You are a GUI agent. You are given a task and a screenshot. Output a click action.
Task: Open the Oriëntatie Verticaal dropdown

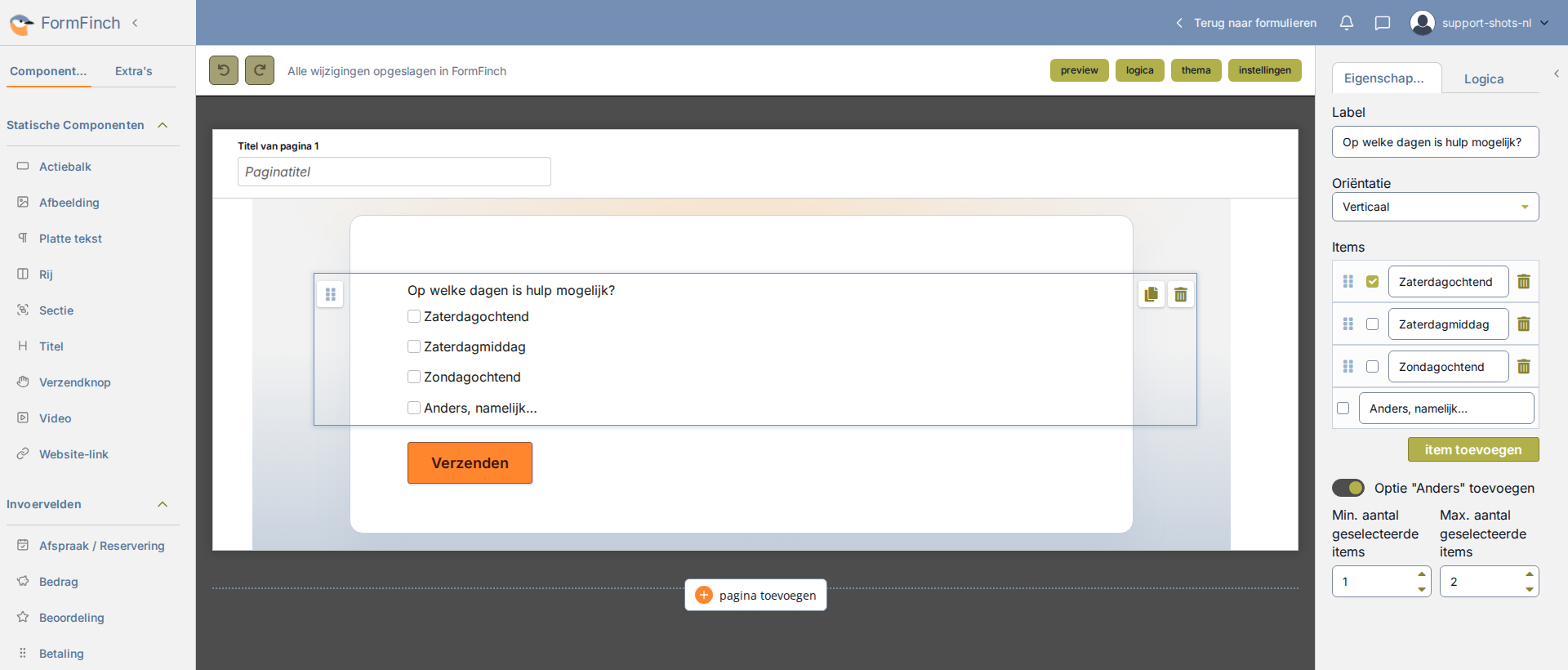pos(1435,207)
